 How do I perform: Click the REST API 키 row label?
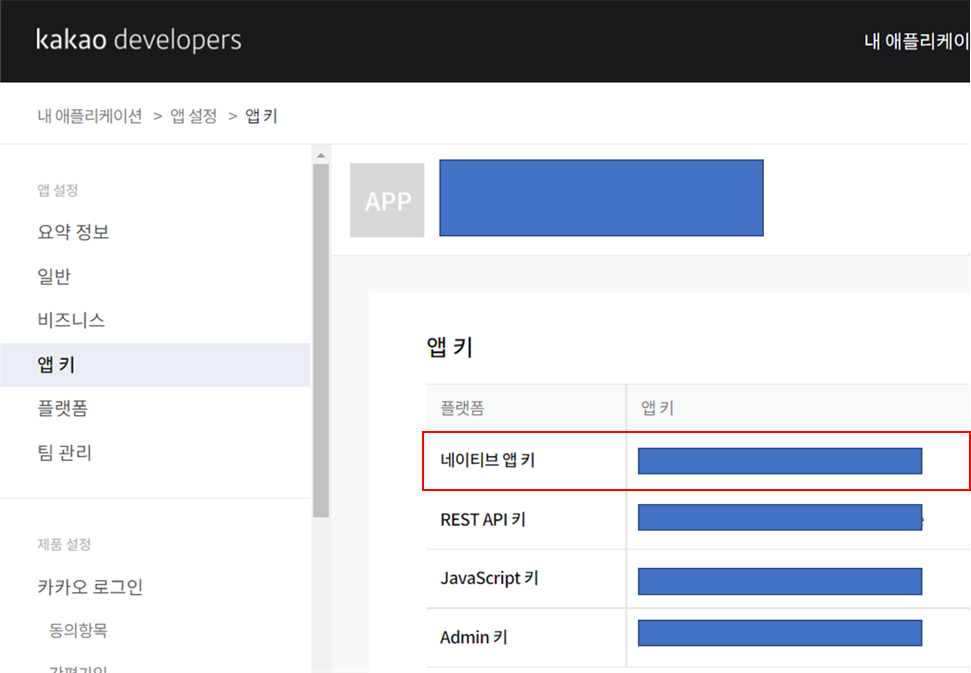pyautogui.click(x=483, y=519)
